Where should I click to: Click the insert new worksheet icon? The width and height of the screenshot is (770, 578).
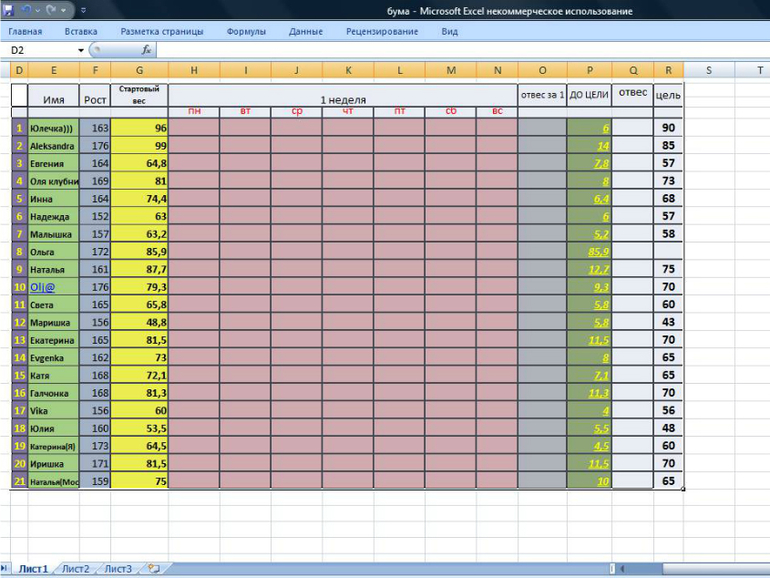(154, 568)
